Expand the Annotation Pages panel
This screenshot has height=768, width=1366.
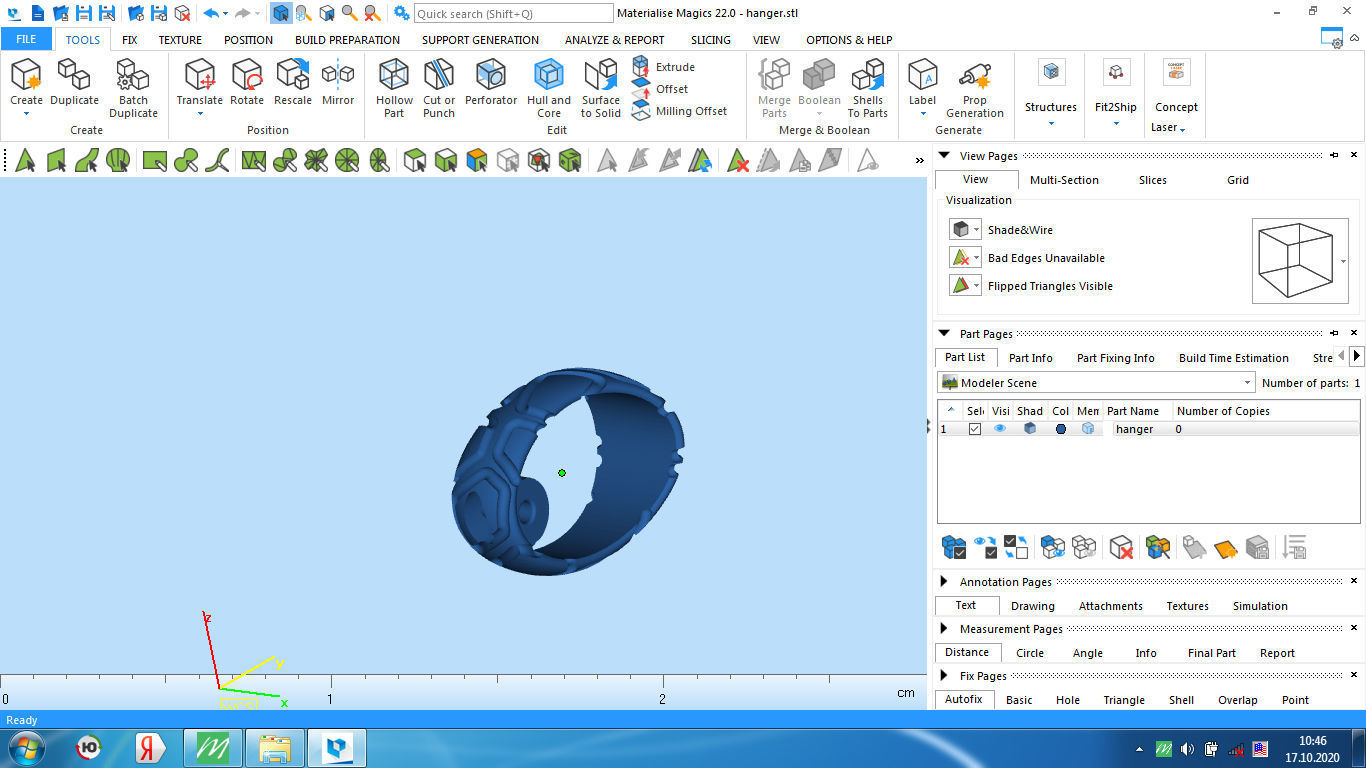coord(944,581)
